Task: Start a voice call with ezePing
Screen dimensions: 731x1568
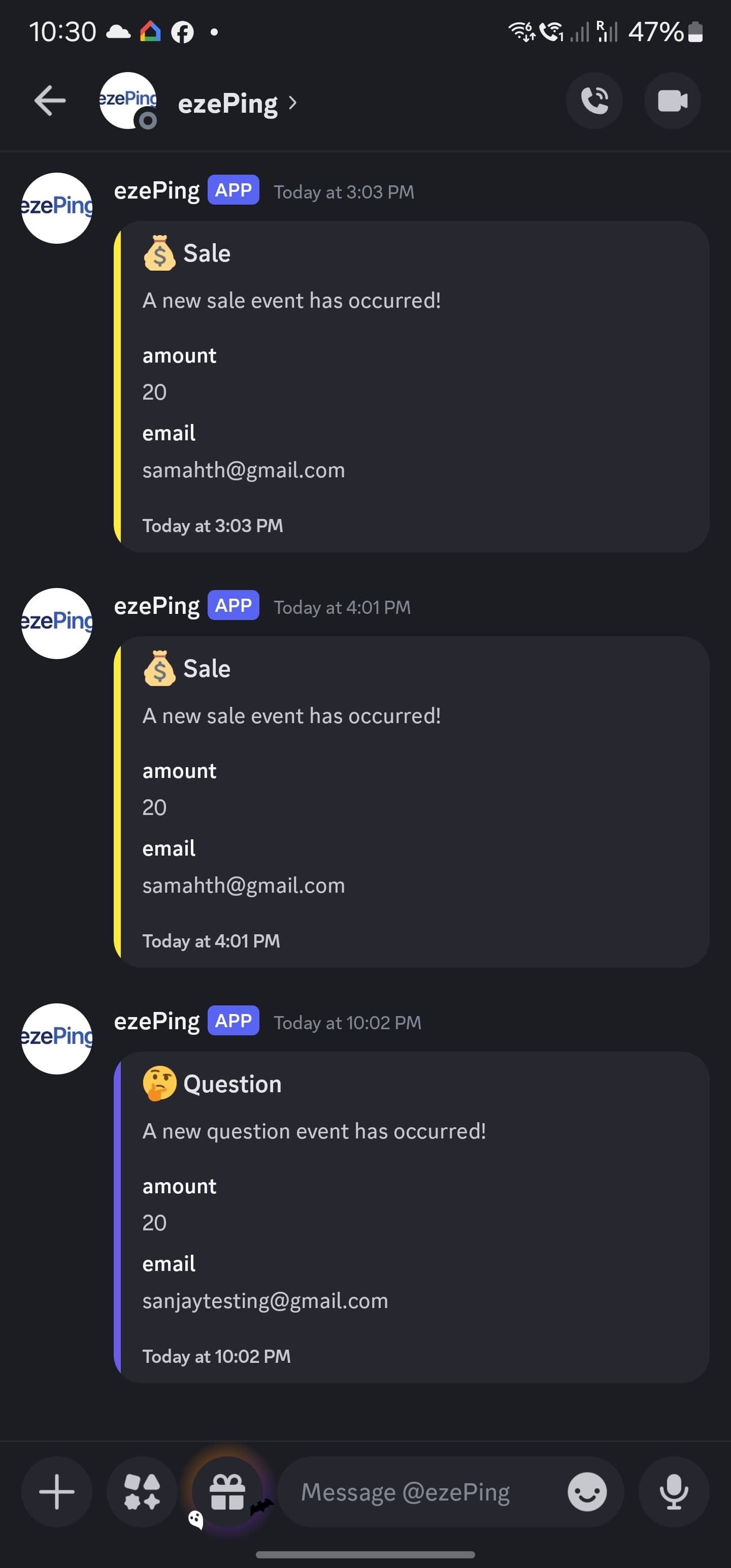Action: pyautogui.click(x=594, y=101)
